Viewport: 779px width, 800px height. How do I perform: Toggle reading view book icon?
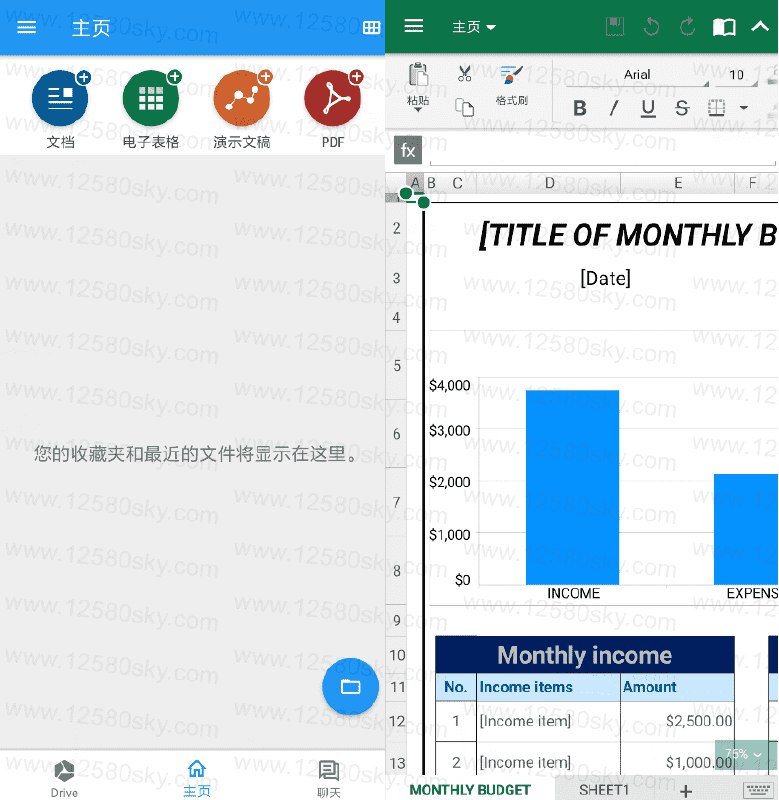[x=724, y=27]
